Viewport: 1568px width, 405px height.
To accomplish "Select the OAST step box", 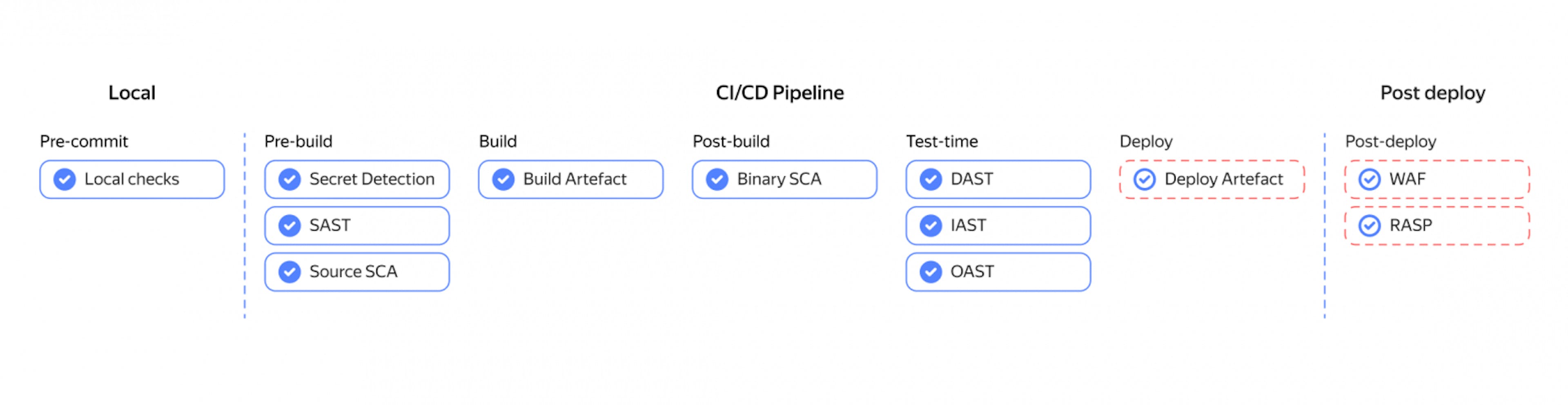I will pos(998,271).
